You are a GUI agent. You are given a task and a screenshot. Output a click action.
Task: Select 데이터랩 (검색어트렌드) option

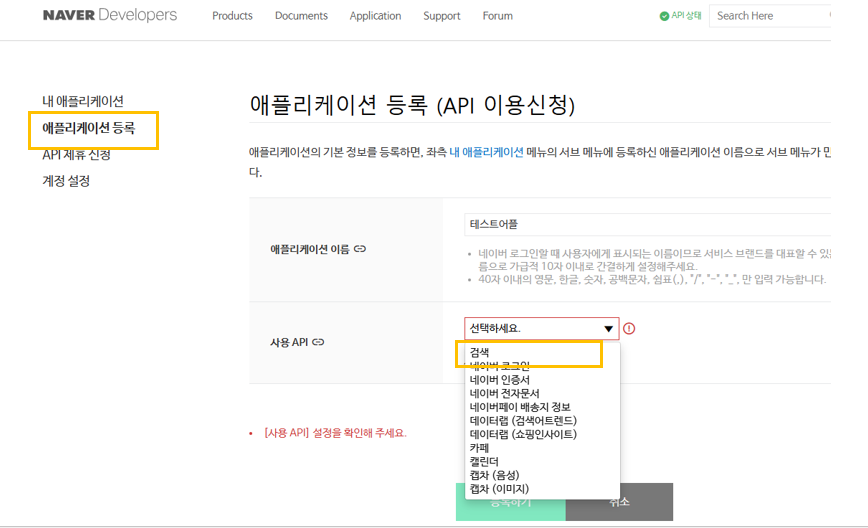tap(542, 421)
